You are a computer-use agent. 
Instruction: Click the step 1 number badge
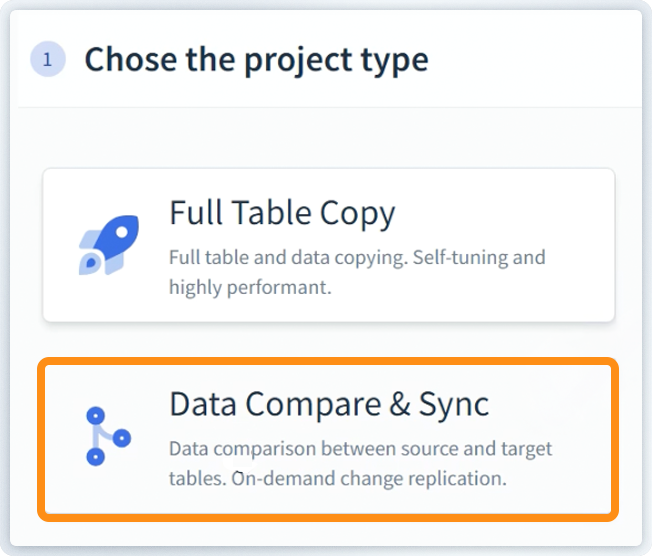47,60
